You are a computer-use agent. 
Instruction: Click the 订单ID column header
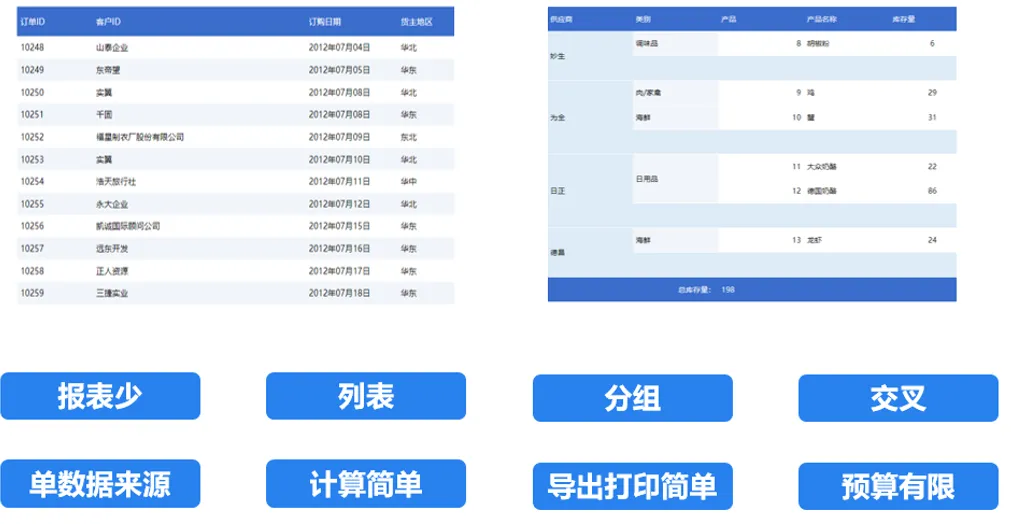tap(33, 22)
